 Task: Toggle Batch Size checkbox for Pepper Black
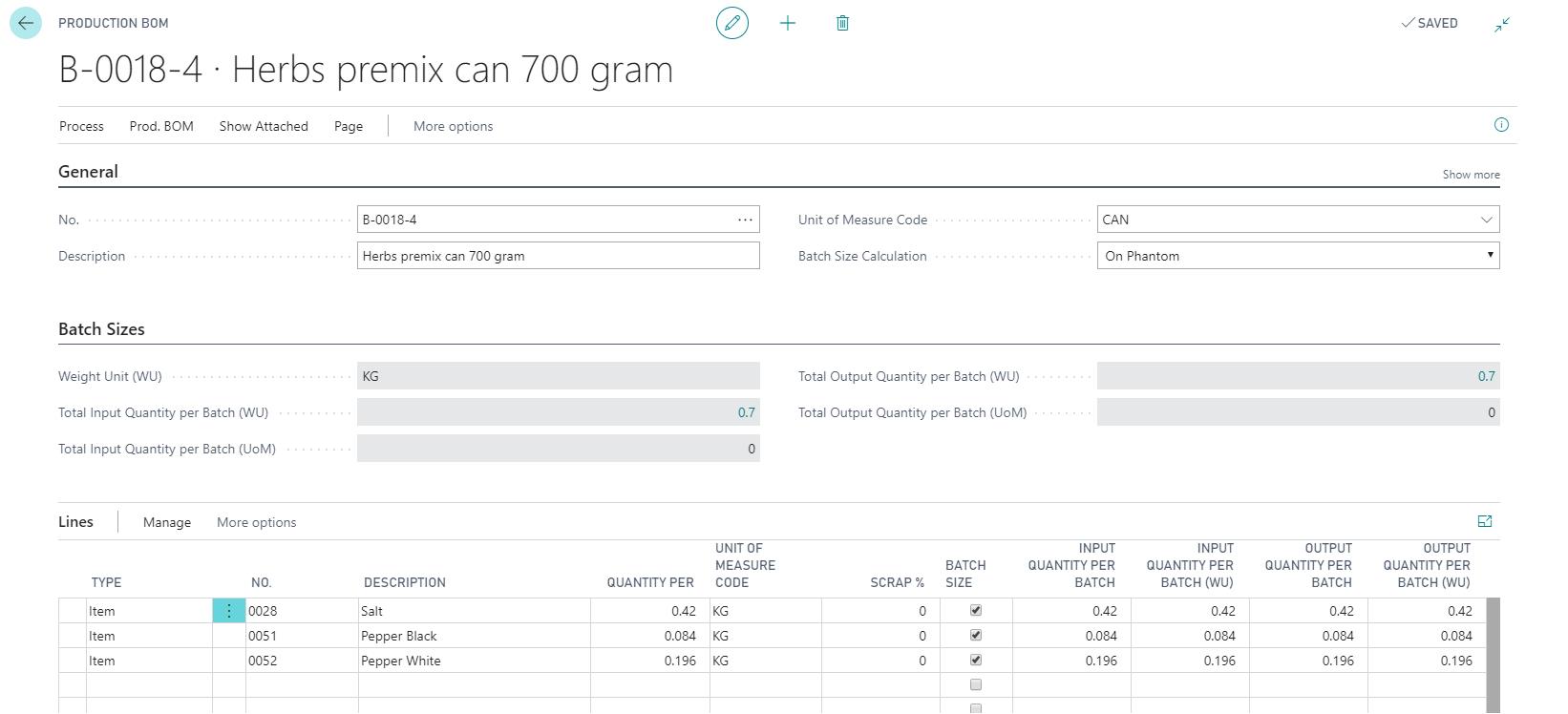pyautogui.click(x=975, y=635)
